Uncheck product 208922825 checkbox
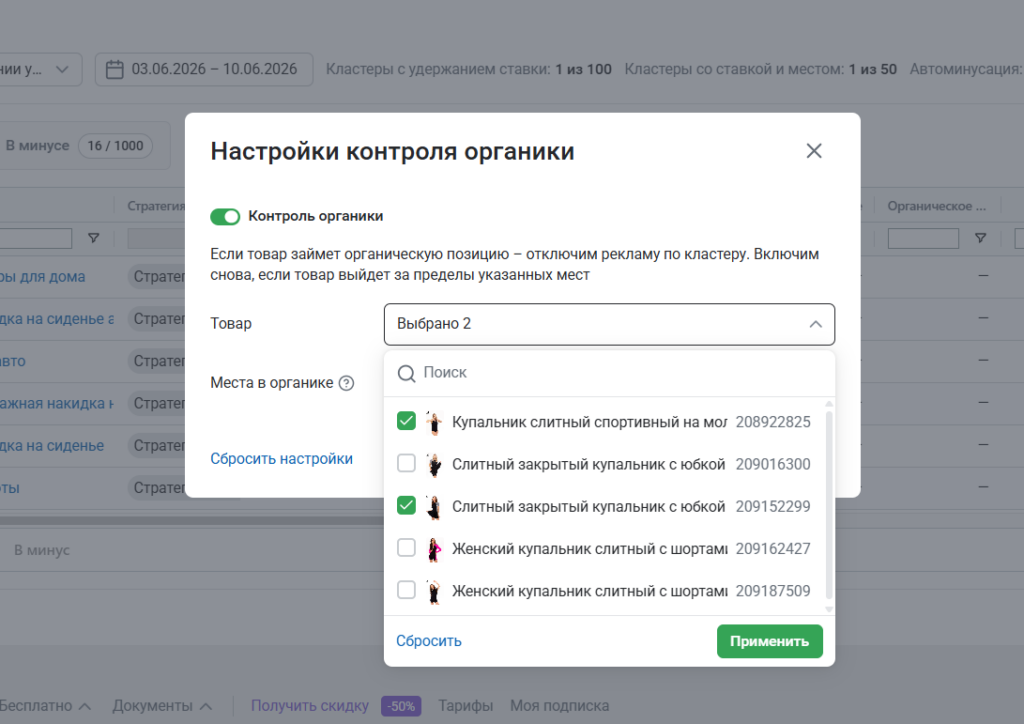This screenshot has height=724, width=1024. tap(406, 421)
